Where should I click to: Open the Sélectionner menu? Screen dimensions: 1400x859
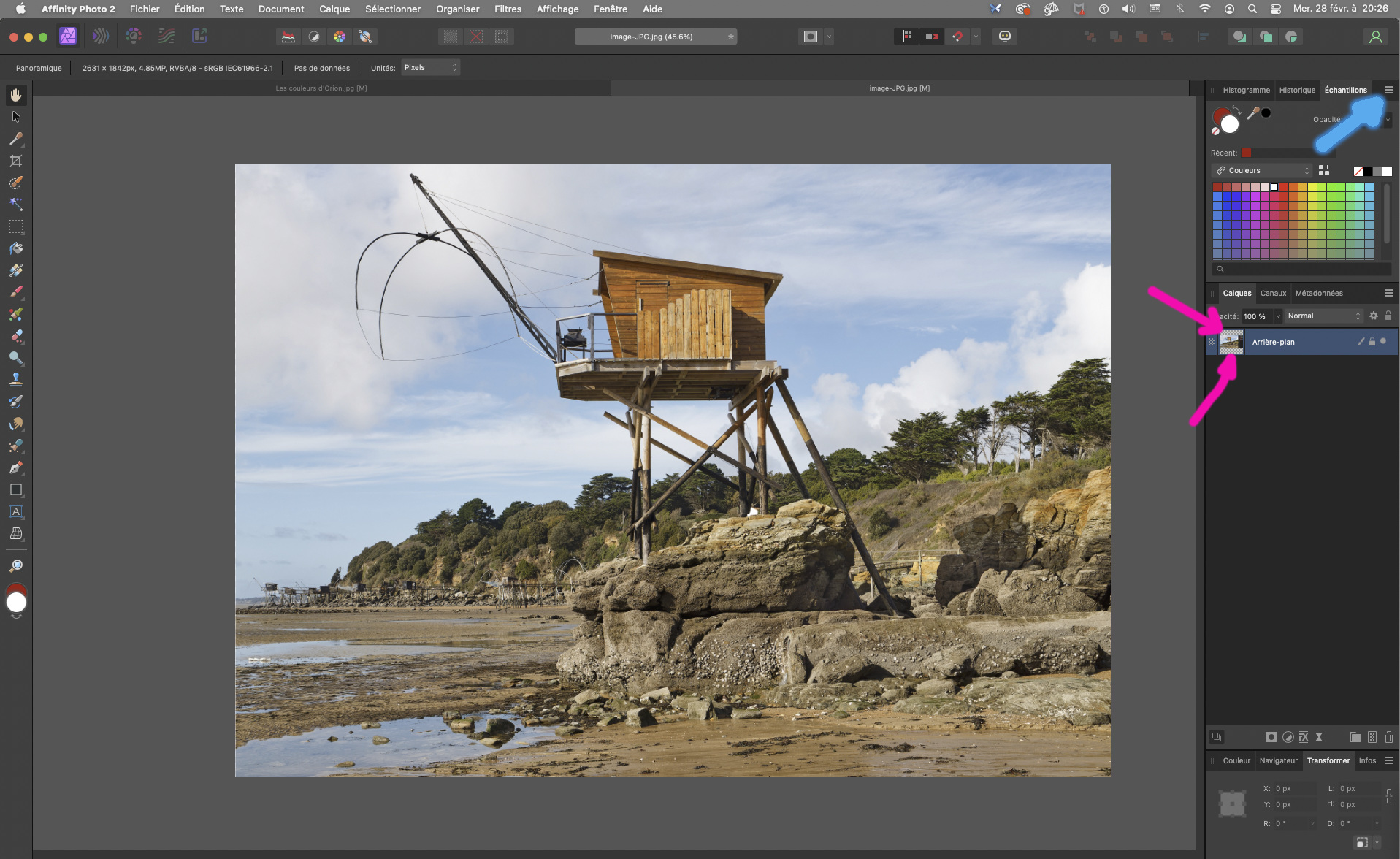393,9
